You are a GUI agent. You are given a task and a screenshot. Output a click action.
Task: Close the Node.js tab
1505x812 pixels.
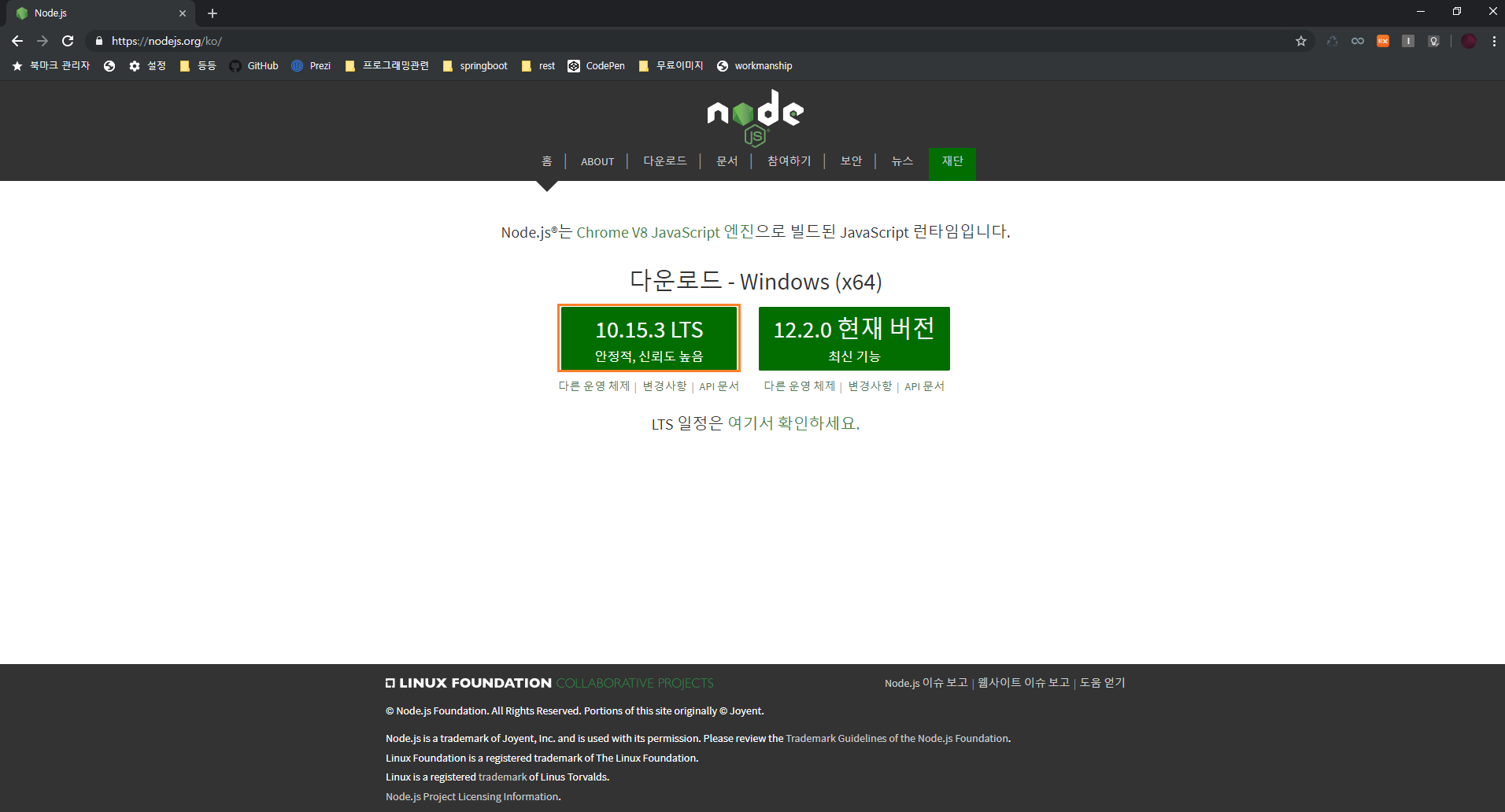pyautogui.click(x=183, y=13)
